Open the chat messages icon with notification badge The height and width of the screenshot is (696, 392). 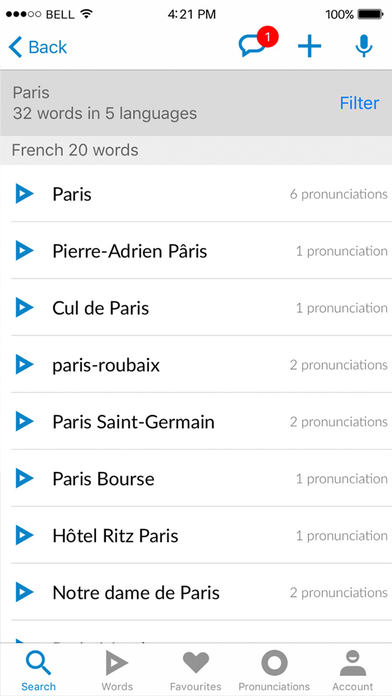coord(257,43)
